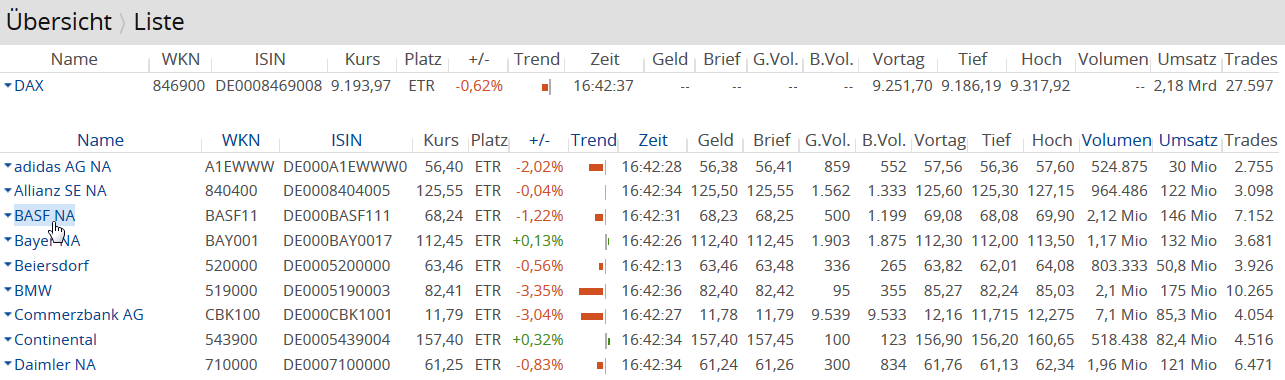Open the dropdown arrow beside DAX
Image resolution: width=1285 pixels, height=380 pixels.
(x=8, y=86)
